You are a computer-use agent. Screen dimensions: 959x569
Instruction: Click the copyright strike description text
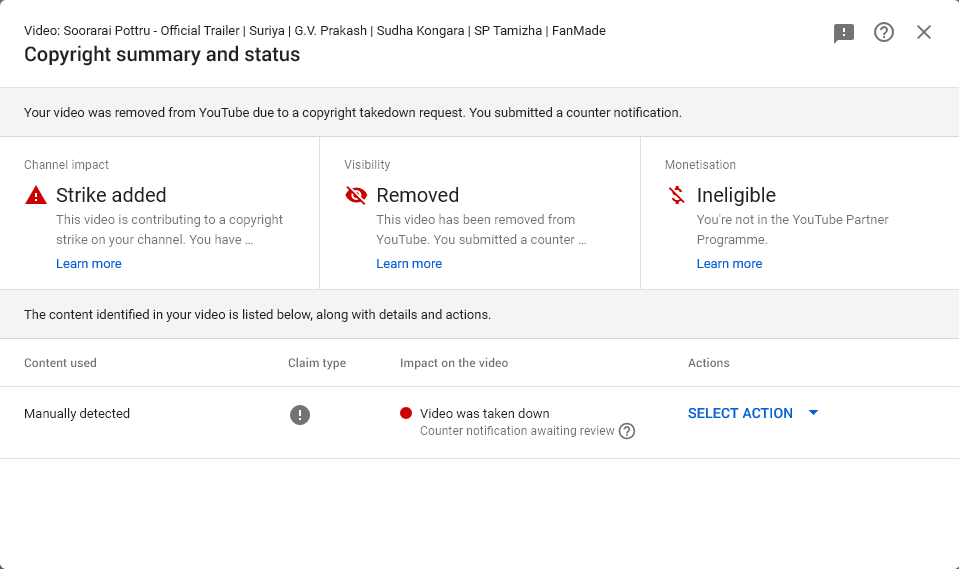pos(169,229)
